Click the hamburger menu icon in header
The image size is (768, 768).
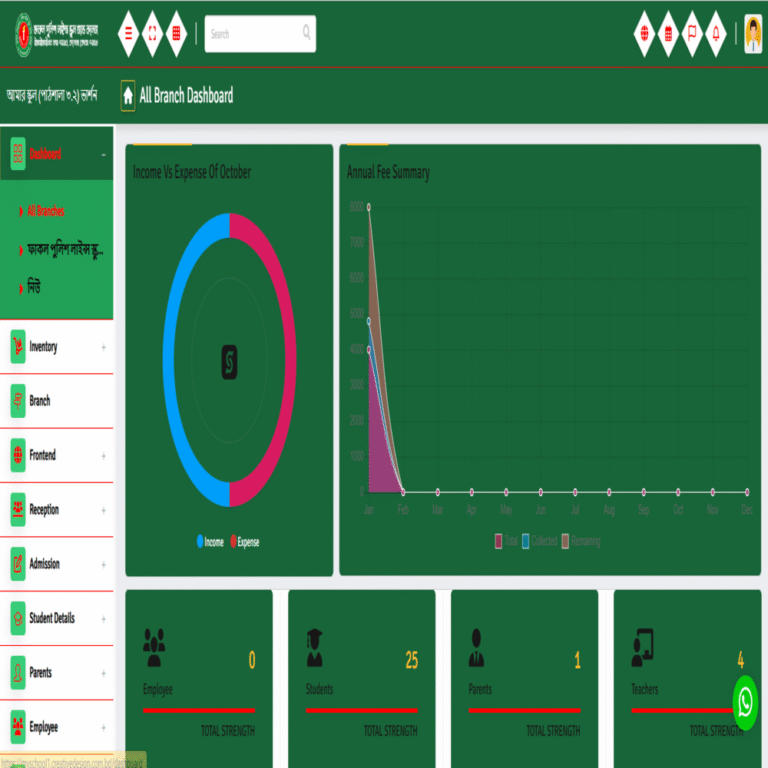pos(128,33)
